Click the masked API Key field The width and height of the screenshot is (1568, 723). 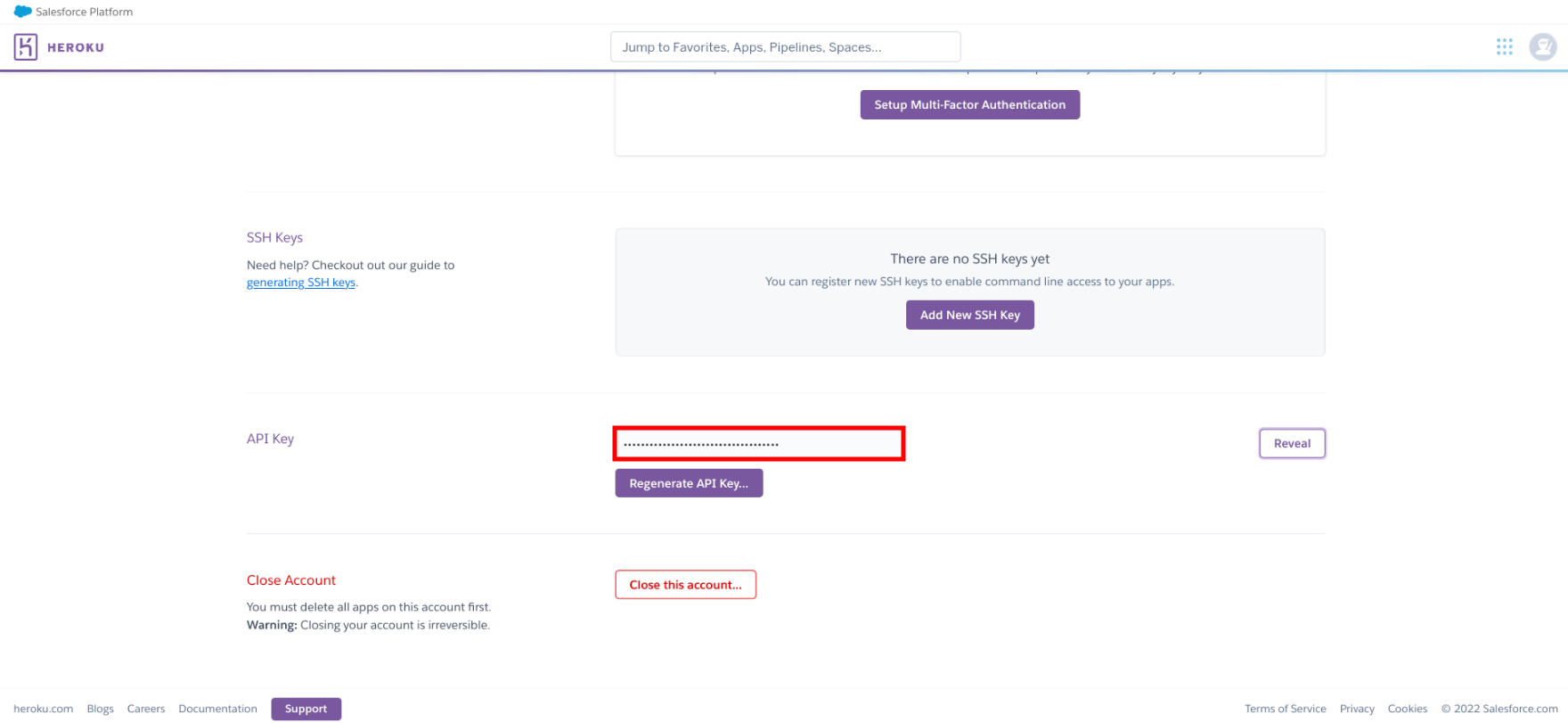(x=759, y=443)
